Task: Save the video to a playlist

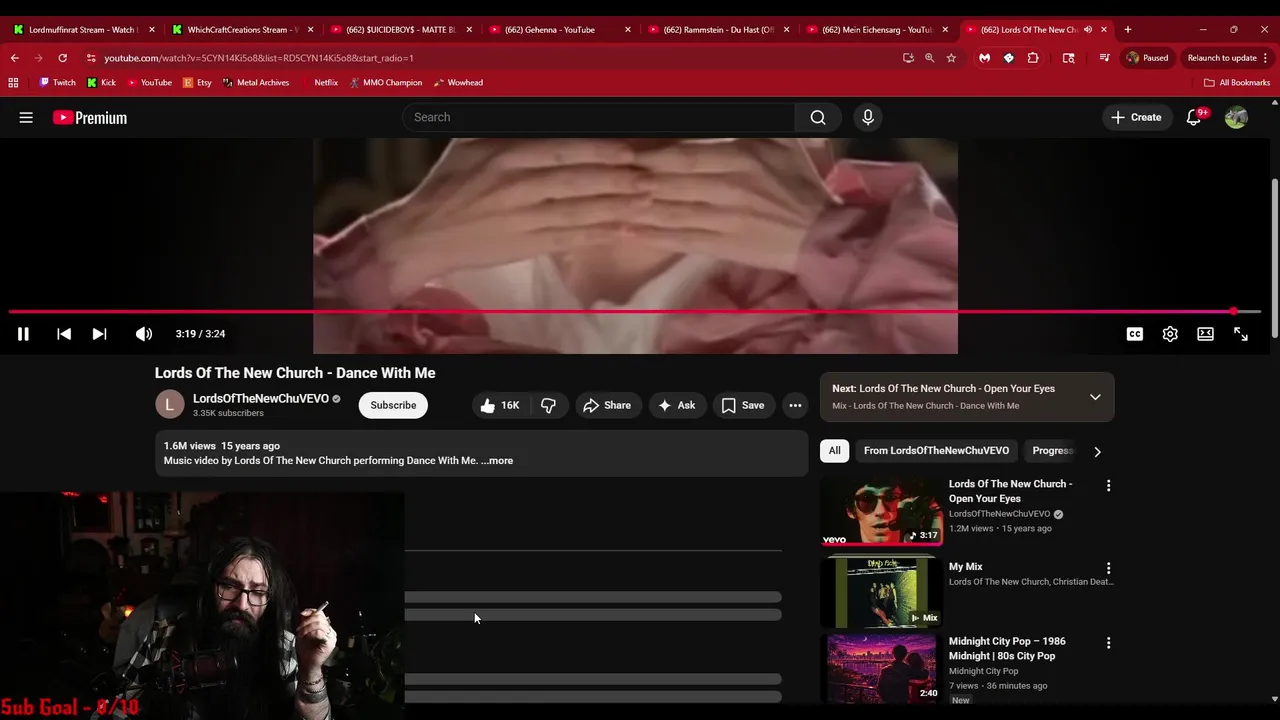Action: pos(743,405)
